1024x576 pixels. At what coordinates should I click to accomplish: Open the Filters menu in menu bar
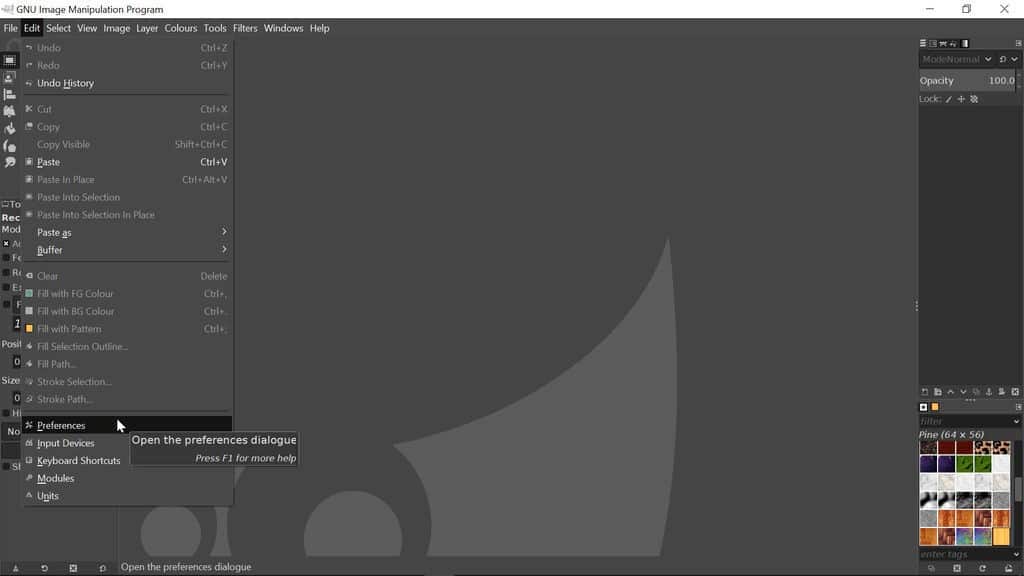245,28
